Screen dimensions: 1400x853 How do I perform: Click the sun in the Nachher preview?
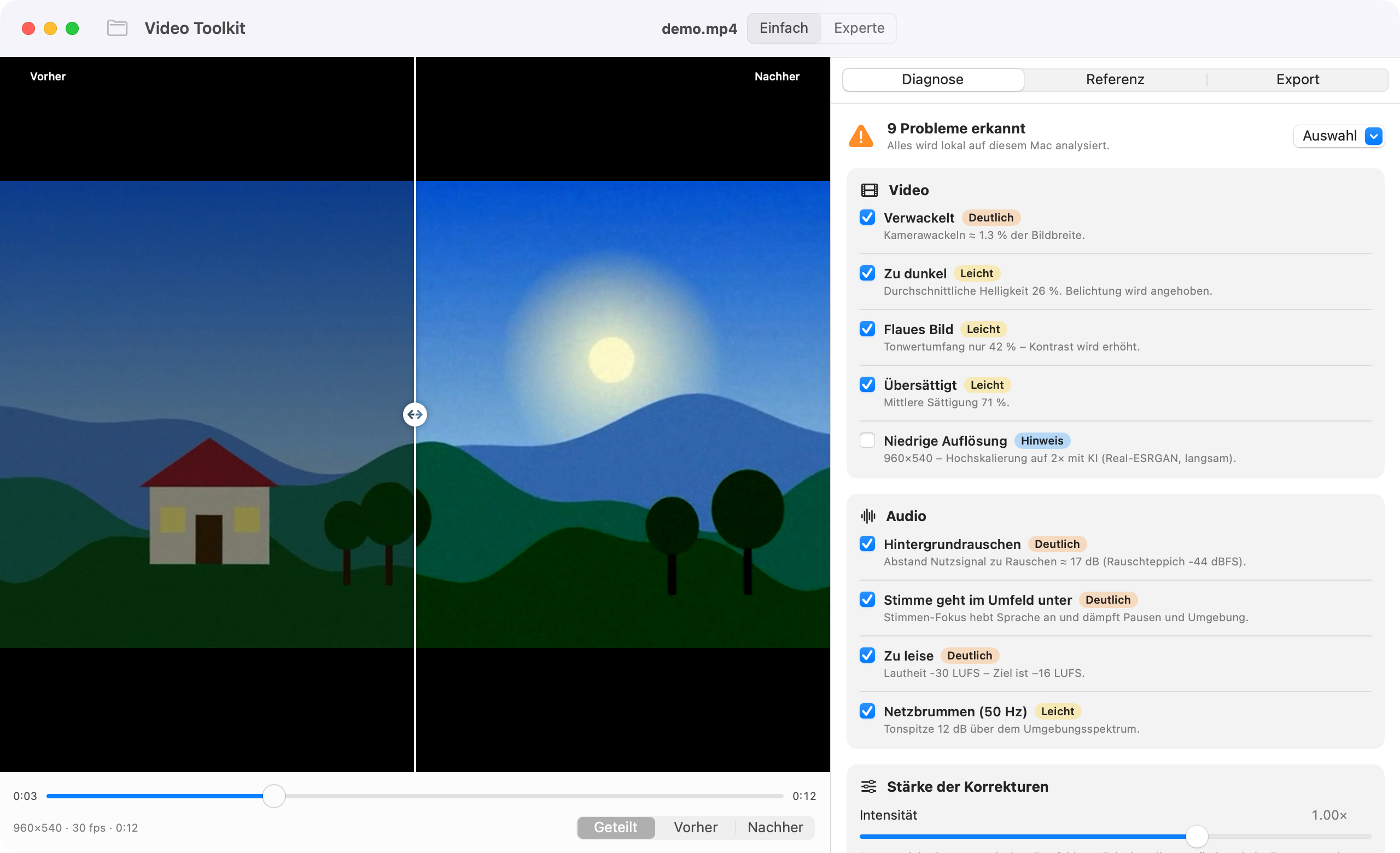click(611, 360)
